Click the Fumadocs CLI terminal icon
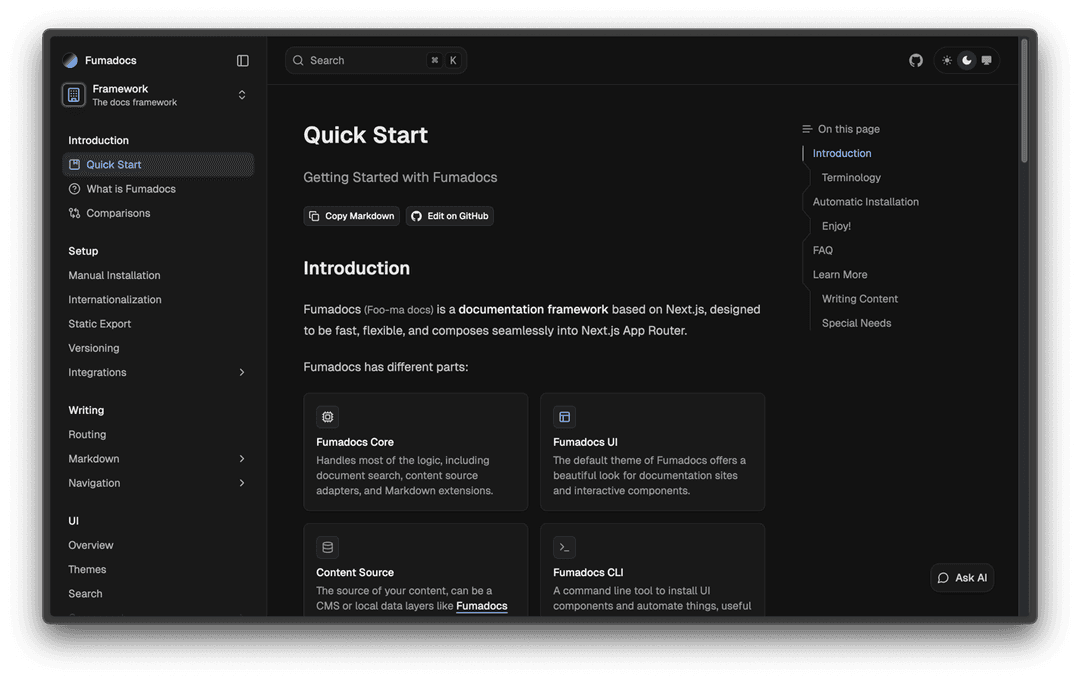Viewport: 1080px width, 680px height. tap(564, 547)
